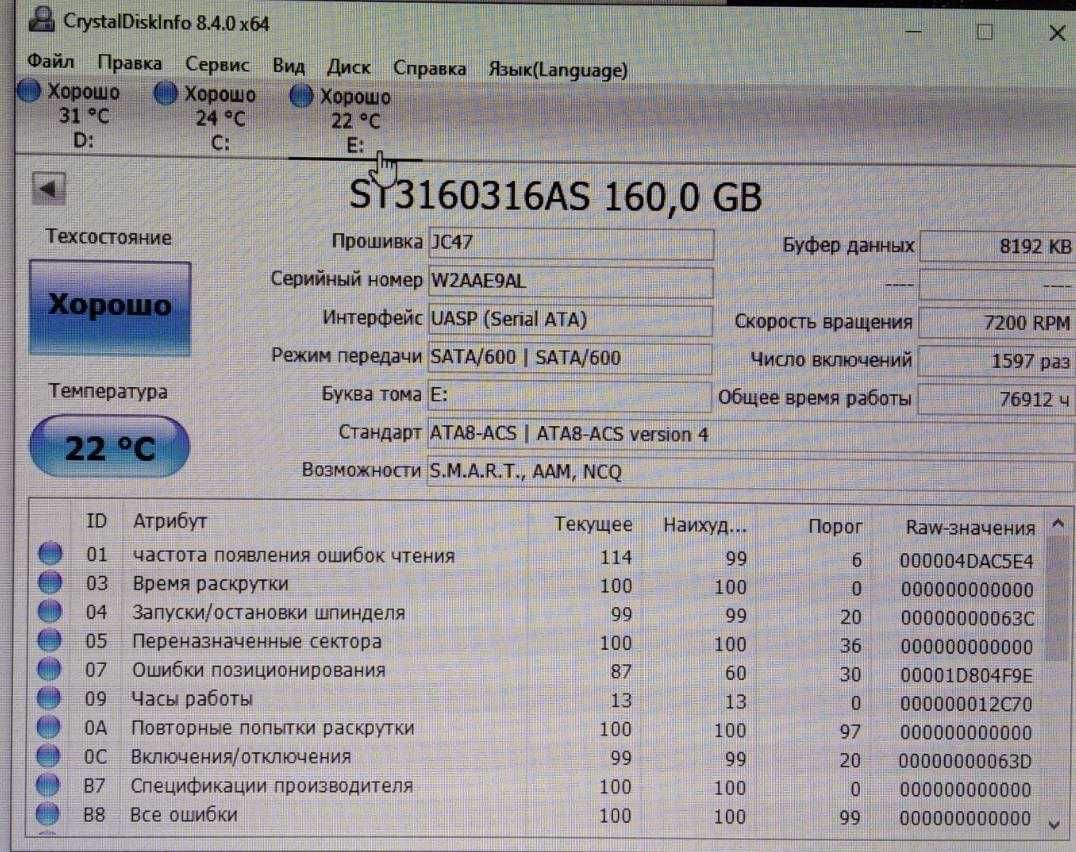
Task: Open the Язык(Language) menu
Action: tap(558, 69)
